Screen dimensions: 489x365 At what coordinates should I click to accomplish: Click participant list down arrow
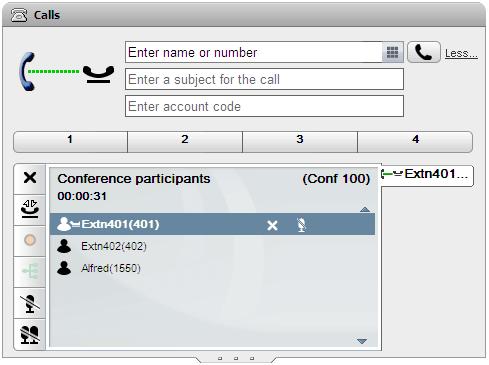click(x=362, y=341)
